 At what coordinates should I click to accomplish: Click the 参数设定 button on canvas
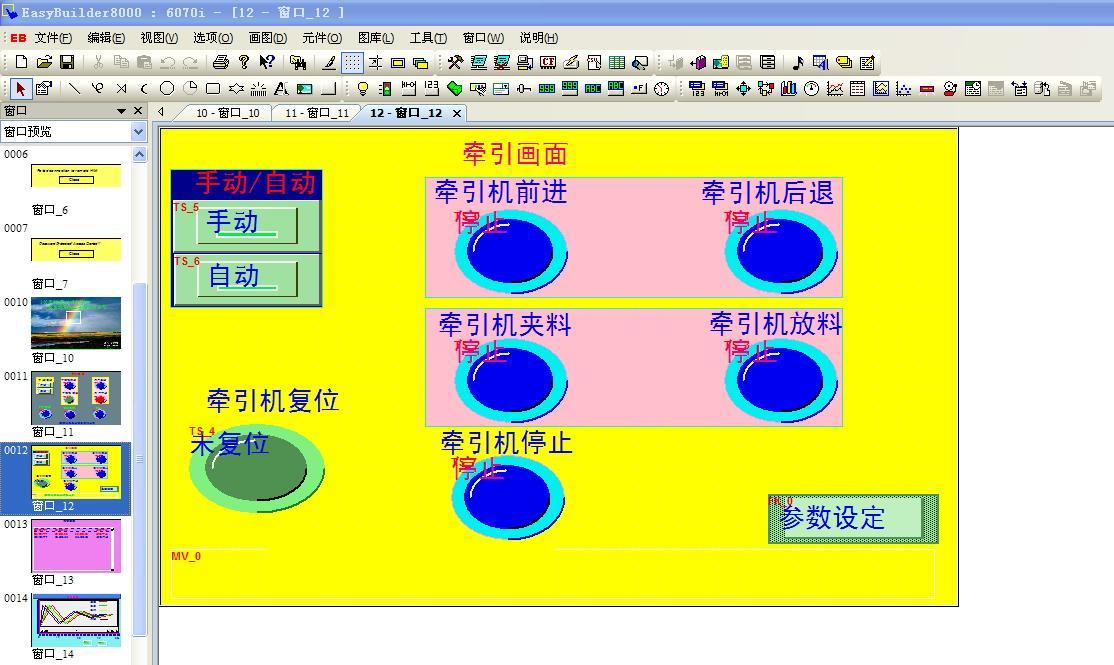pos(852,519)
